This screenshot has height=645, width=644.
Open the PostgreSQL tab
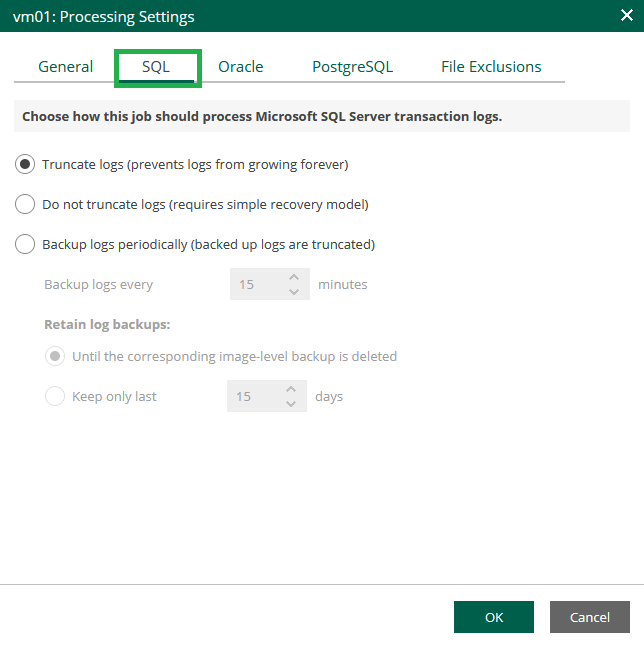pos(352,67)
